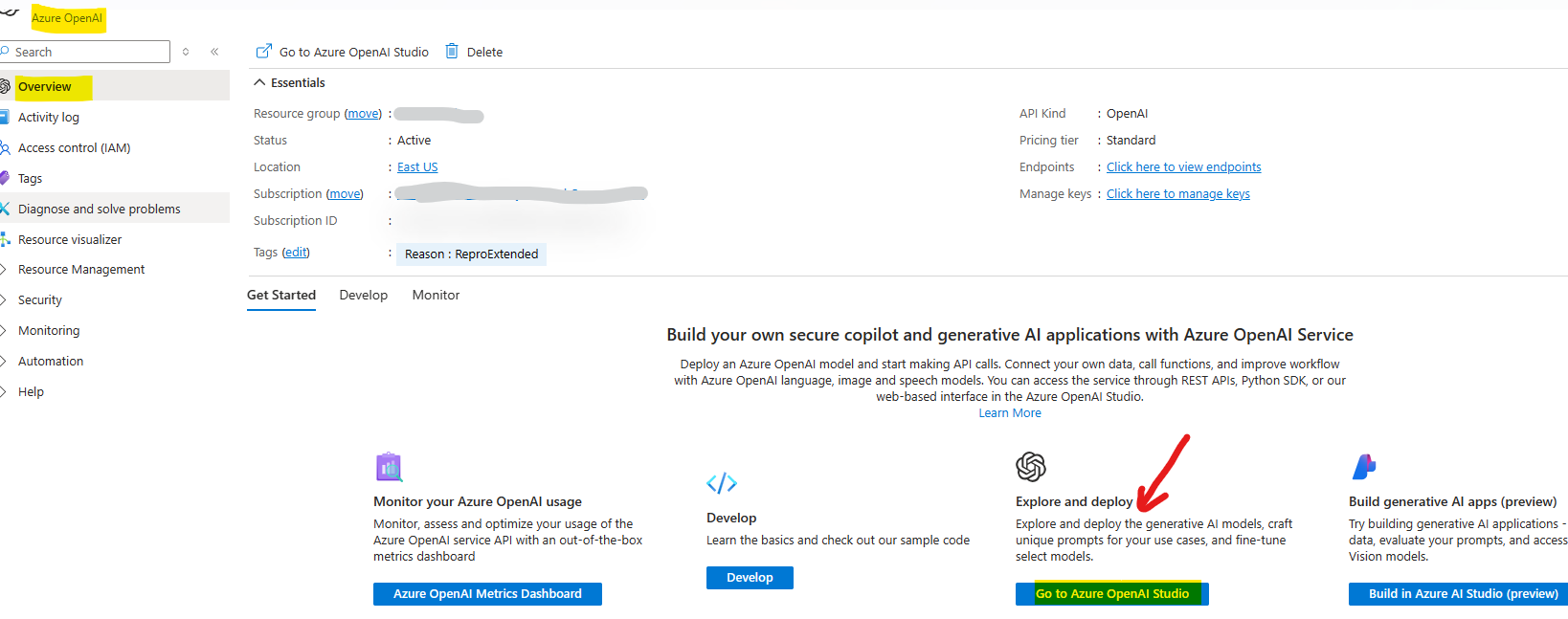This screenshot has width=1568, height=619.
Task: Click the redacted resource group name value
Action: 438,115
